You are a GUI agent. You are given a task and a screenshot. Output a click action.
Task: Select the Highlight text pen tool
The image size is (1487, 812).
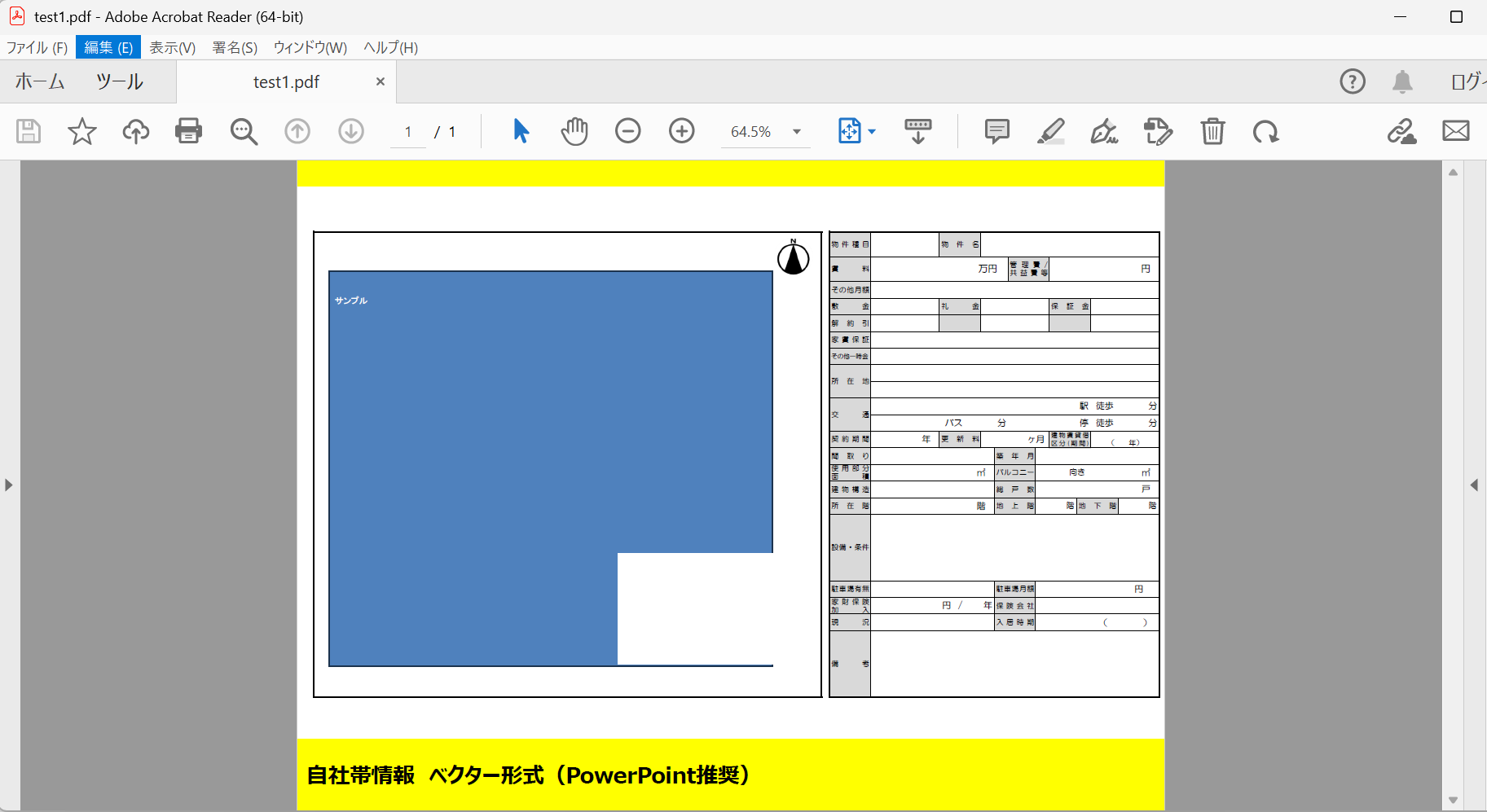point(1050,131)
